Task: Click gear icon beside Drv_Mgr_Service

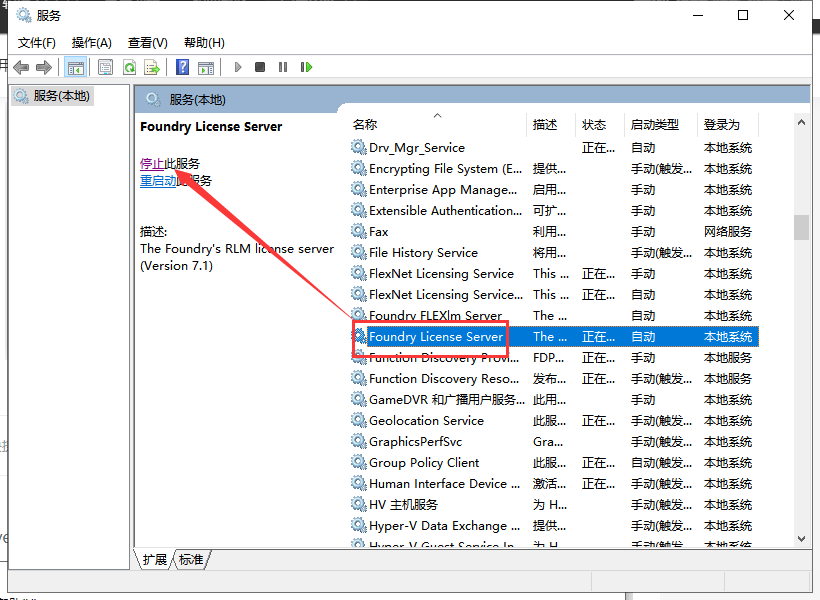Action: click(358, 147)
